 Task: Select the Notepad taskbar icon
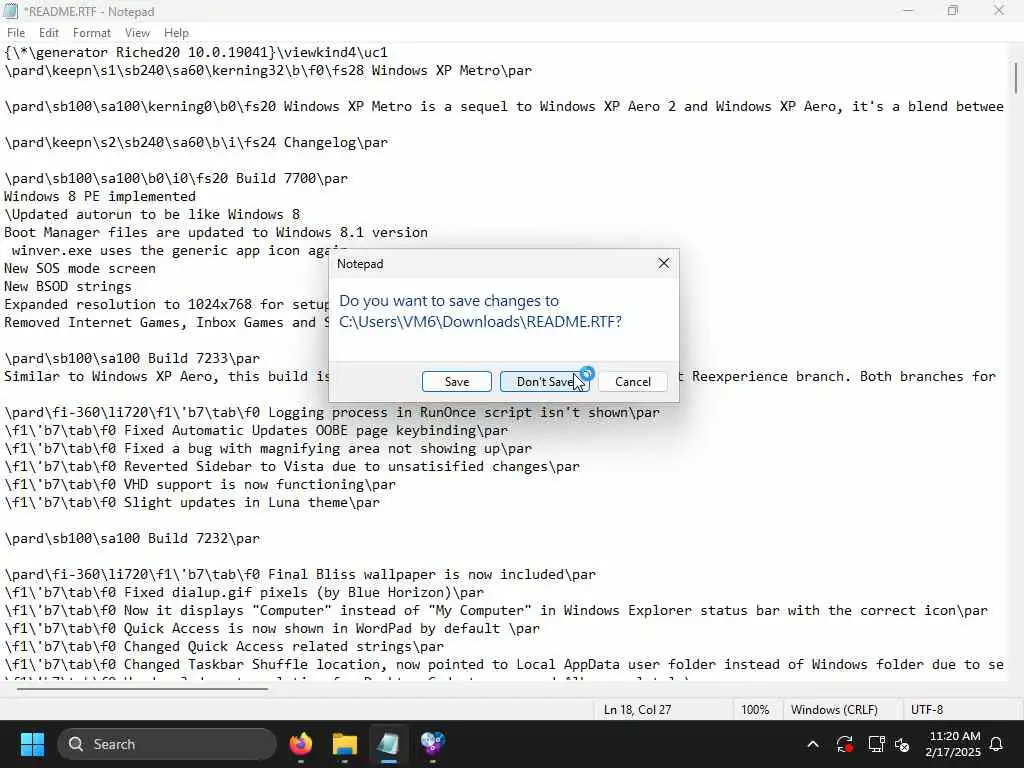point(389,744)
